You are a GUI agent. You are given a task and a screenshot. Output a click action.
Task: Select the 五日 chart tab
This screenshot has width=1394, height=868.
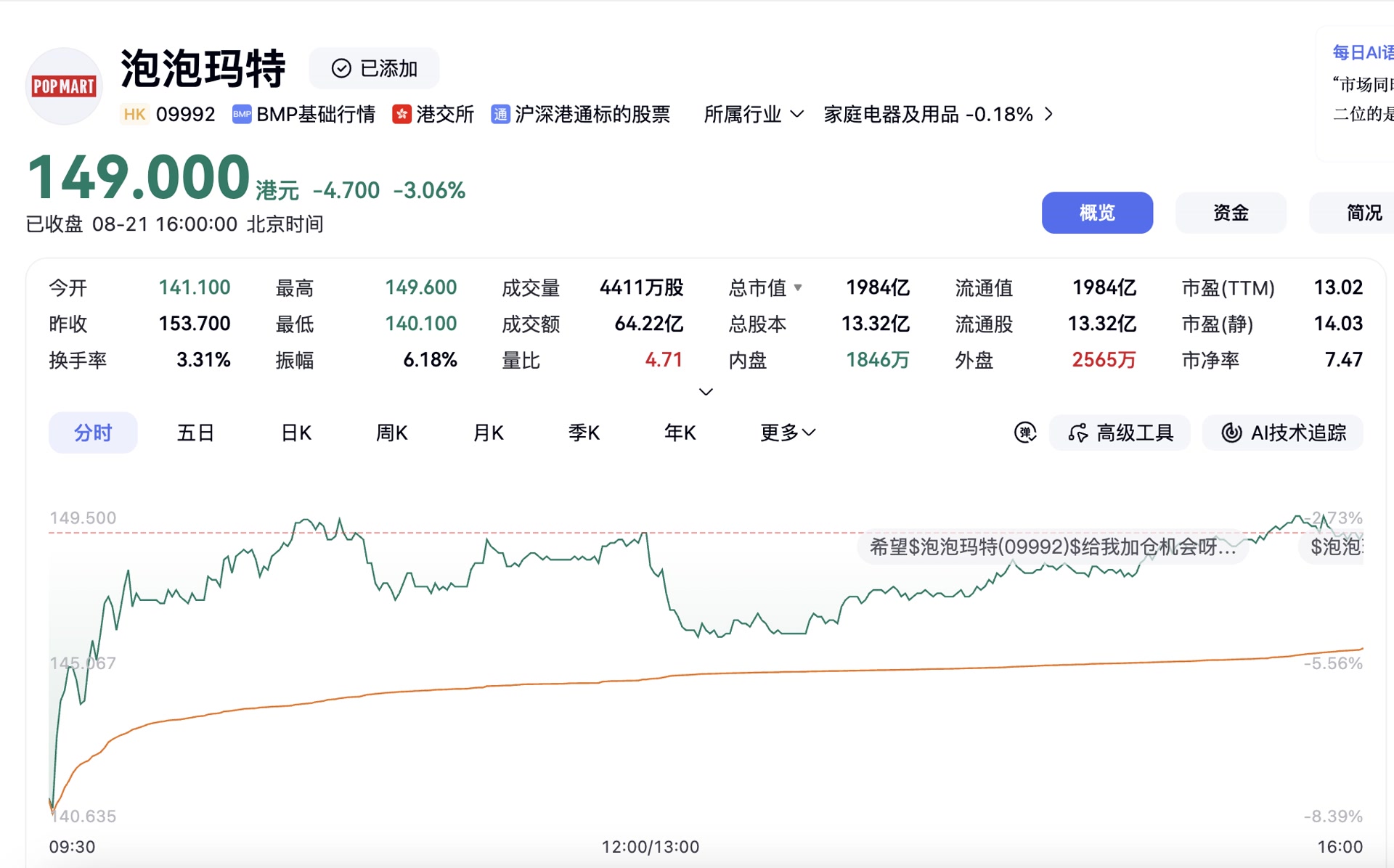point(195,433)
